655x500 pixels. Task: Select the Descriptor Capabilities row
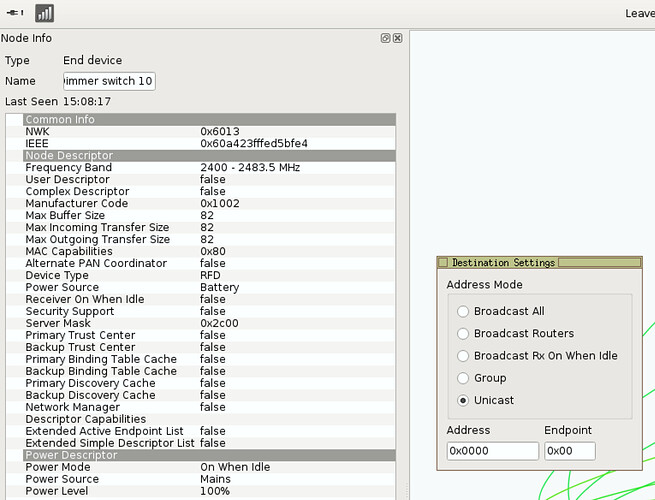[201, 419]
